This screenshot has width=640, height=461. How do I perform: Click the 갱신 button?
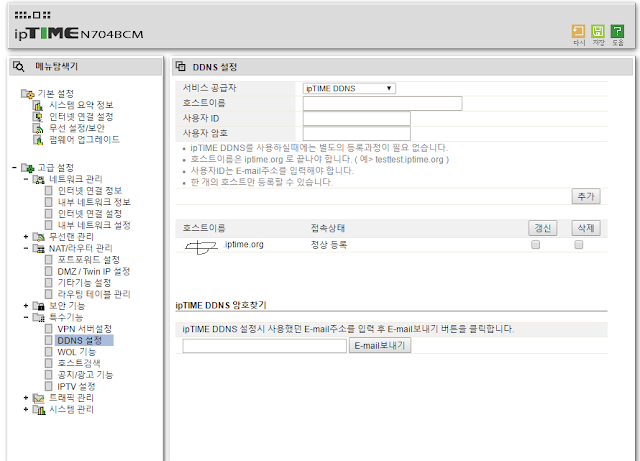pyautogui.click(x=543, y=228)
